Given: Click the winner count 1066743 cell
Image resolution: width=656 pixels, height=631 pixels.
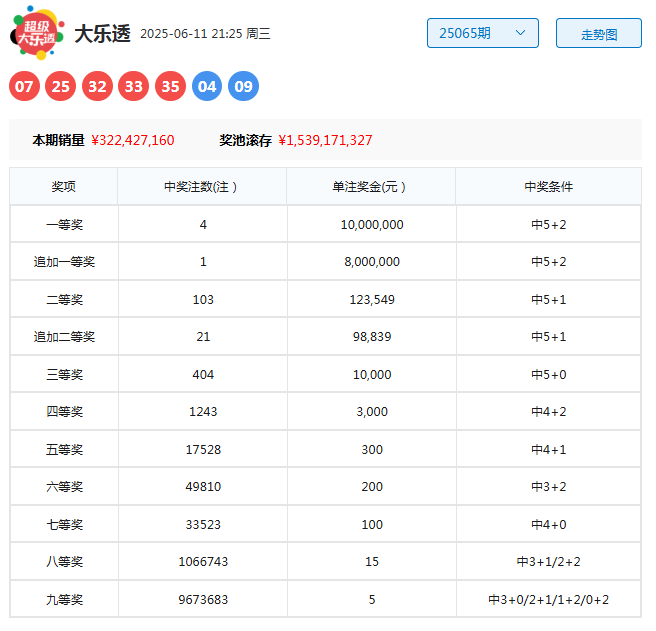Looking at the screenshot, I should coord(203,562).
